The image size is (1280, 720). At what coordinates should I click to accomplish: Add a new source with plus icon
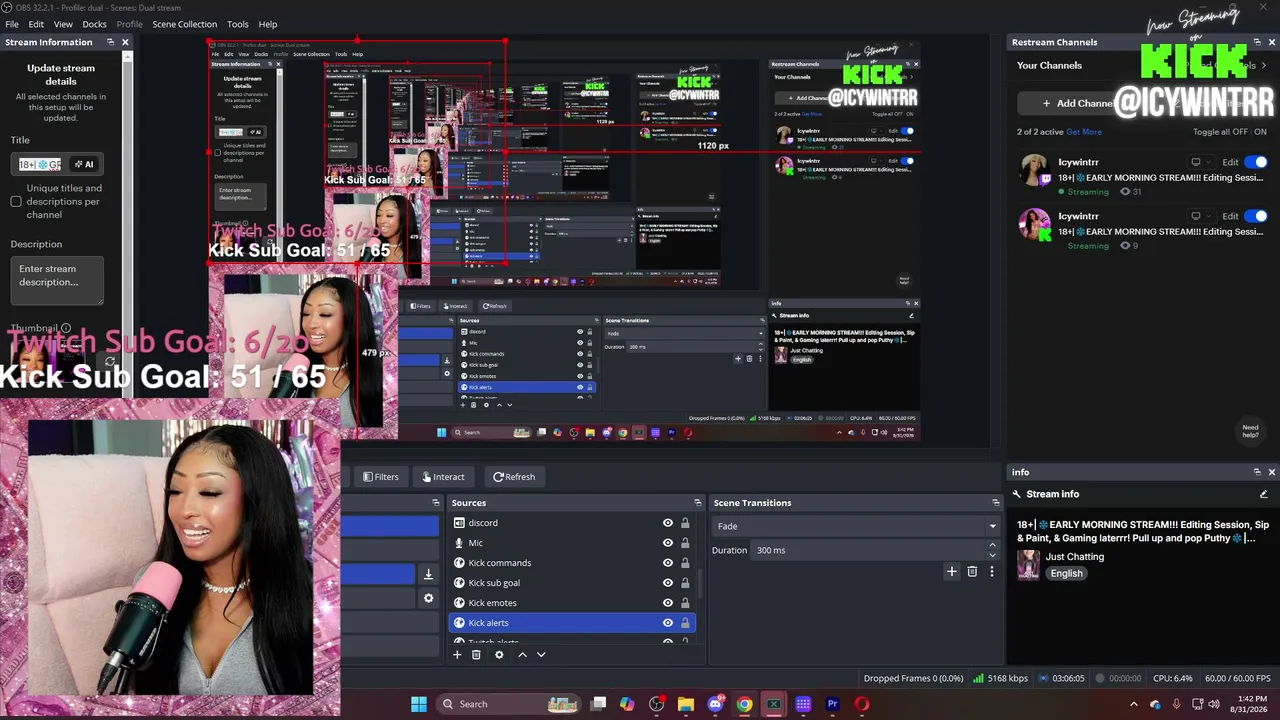click(x=458, y=655)
